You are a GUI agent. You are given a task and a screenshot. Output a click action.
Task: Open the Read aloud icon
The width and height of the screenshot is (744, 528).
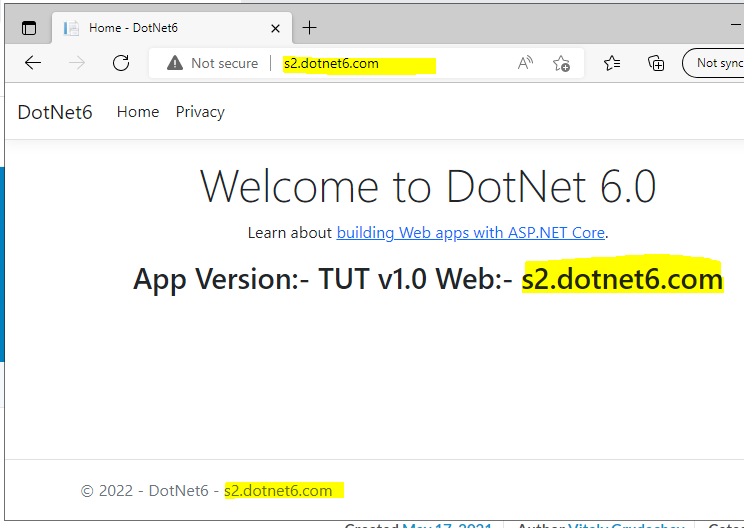[525, 63]
